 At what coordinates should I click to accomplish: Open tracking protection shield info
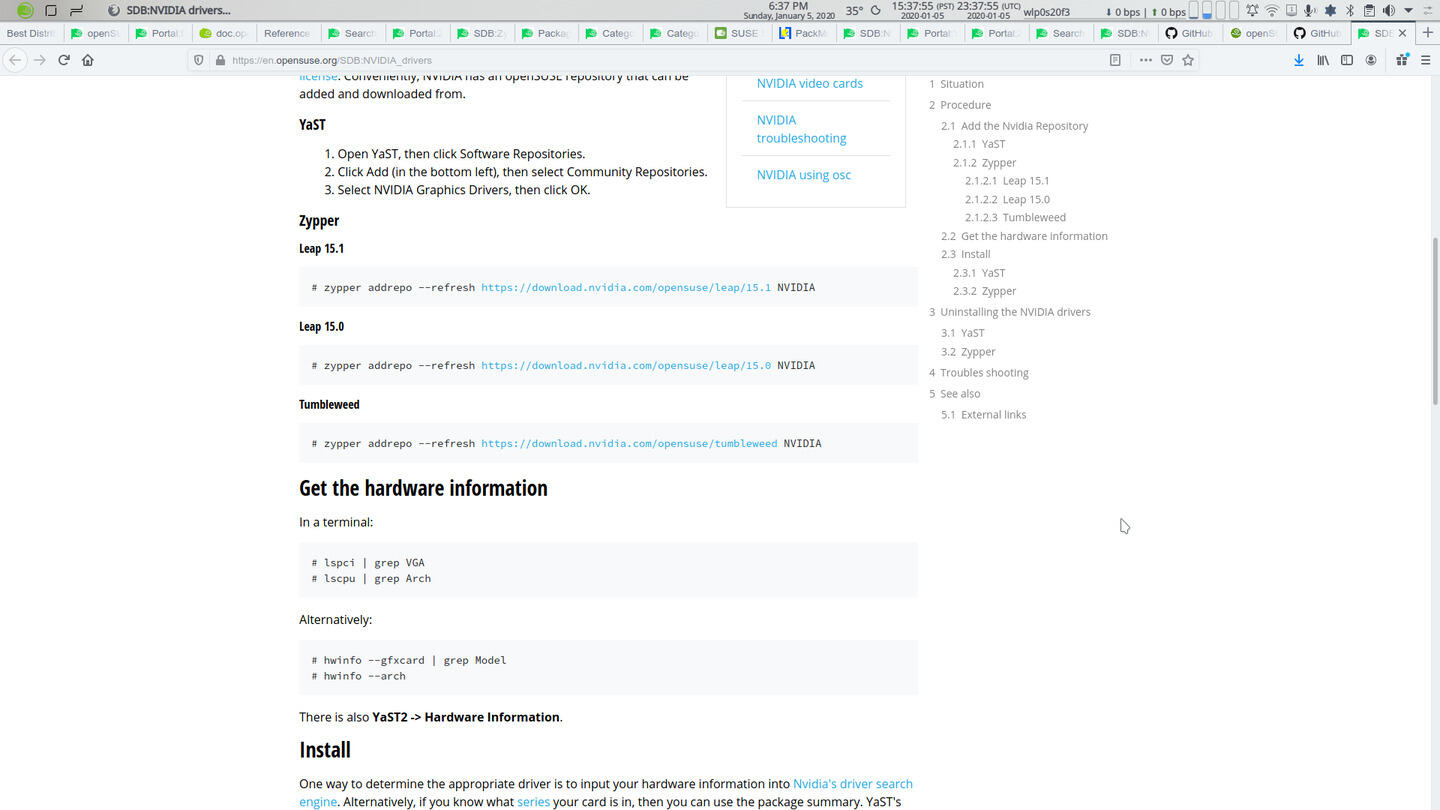198,60
